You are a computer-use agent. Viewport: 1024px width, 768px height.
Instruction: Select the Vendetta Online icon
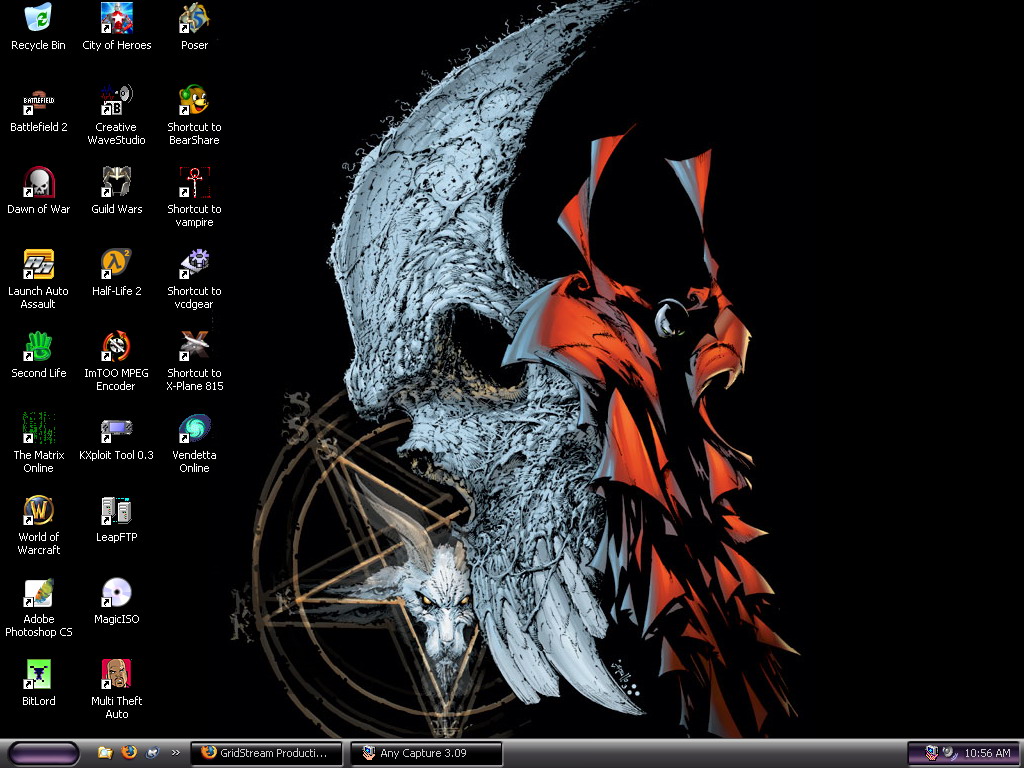(x=194, y=429)
